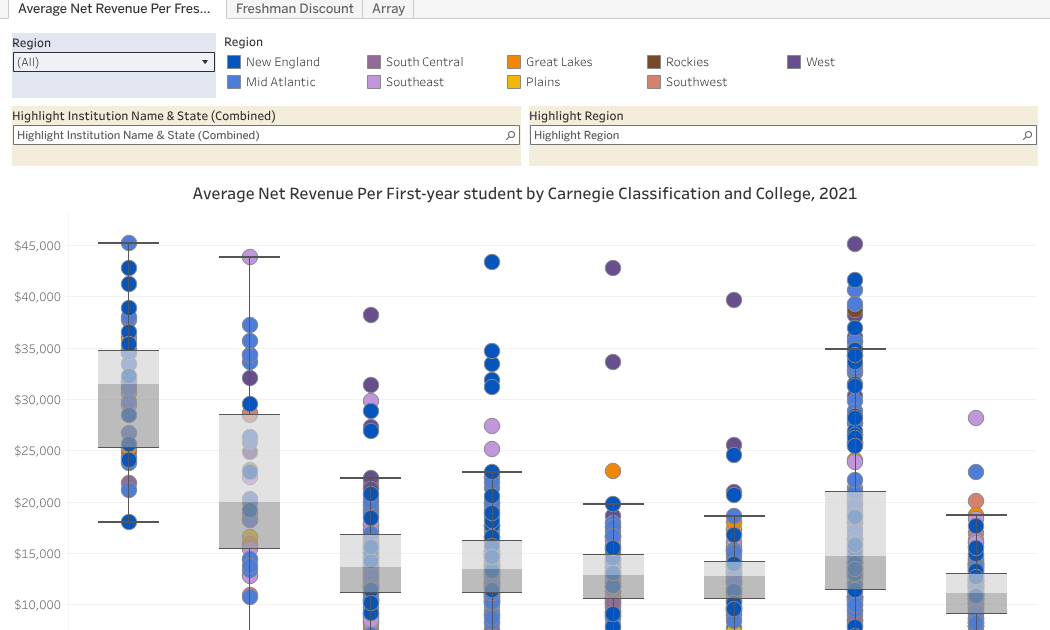Click the South Central legend swatch
Screen dimensions: 1050x630
point(375,62)
